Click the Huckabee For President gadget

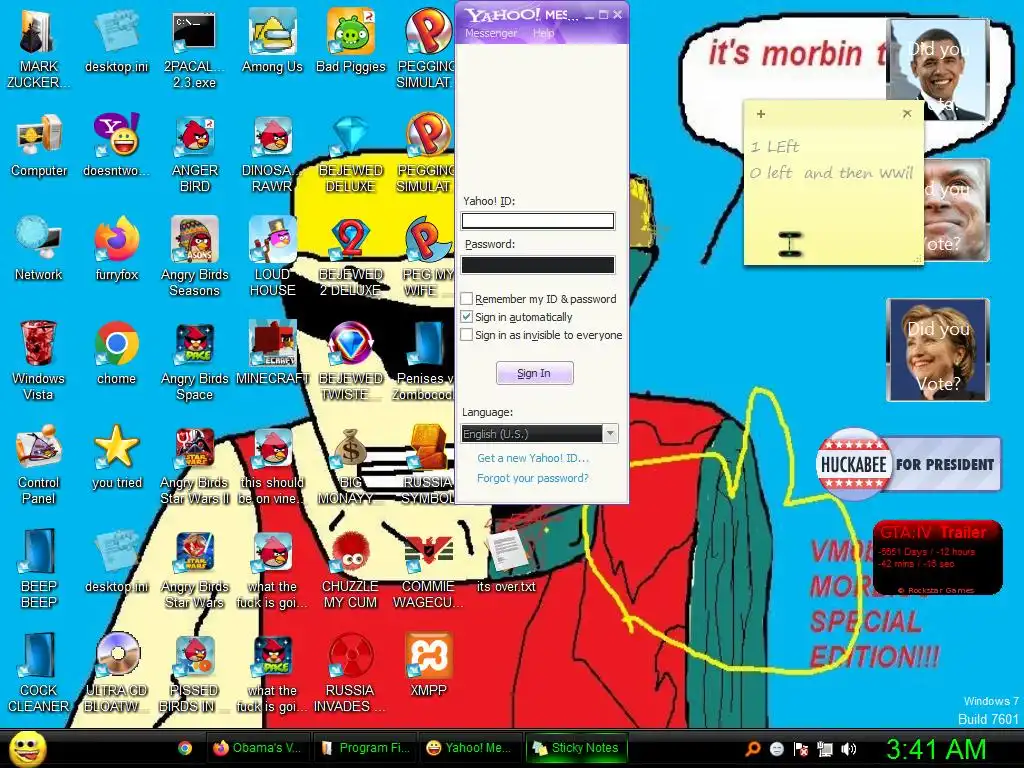(908, 464)
